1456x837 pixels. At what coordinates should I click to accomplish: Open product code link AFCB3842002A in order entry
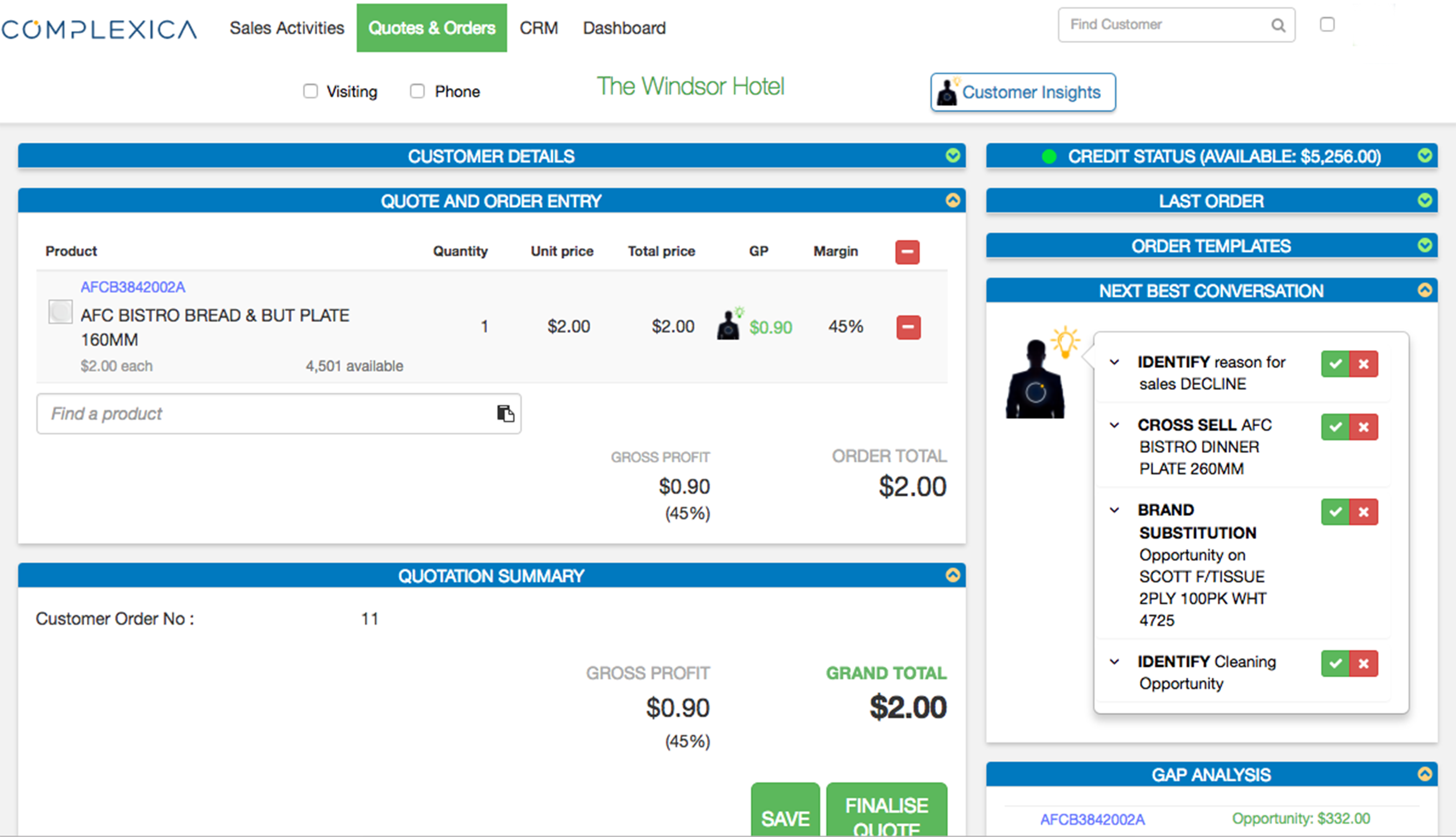(133, 287)
